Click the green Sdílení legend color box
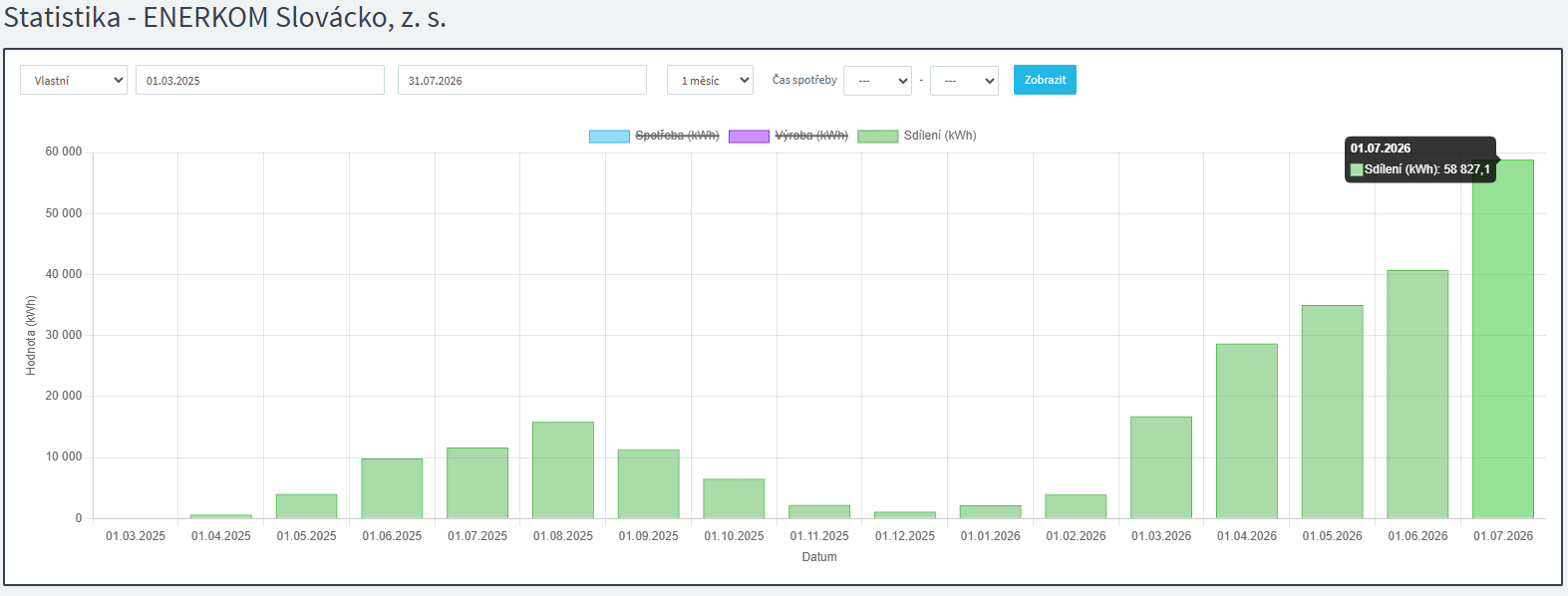This screenshot has width=1568, height=596. (877, 137)
